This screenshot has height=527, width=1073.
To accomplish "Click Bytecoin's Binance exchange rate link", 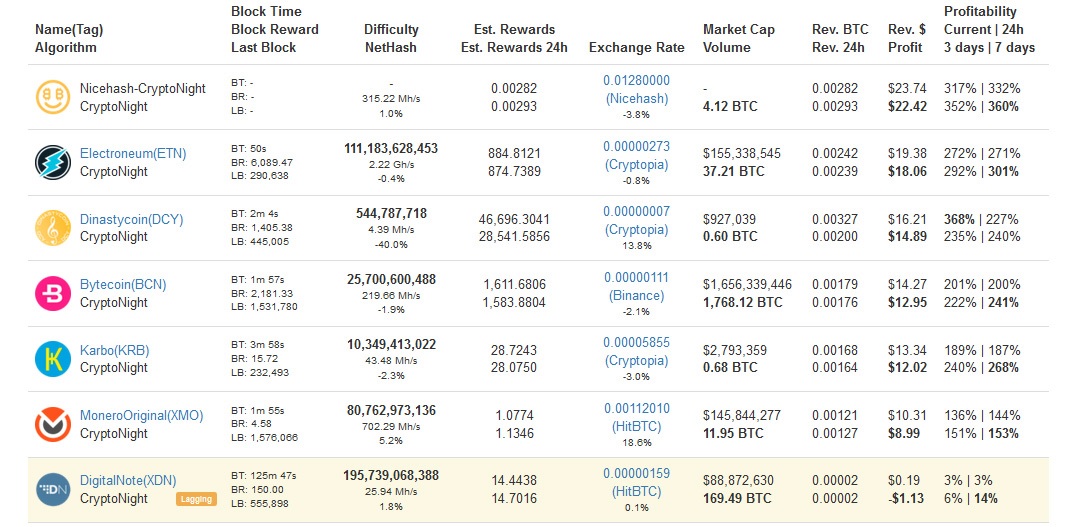I will click(636, 286).
